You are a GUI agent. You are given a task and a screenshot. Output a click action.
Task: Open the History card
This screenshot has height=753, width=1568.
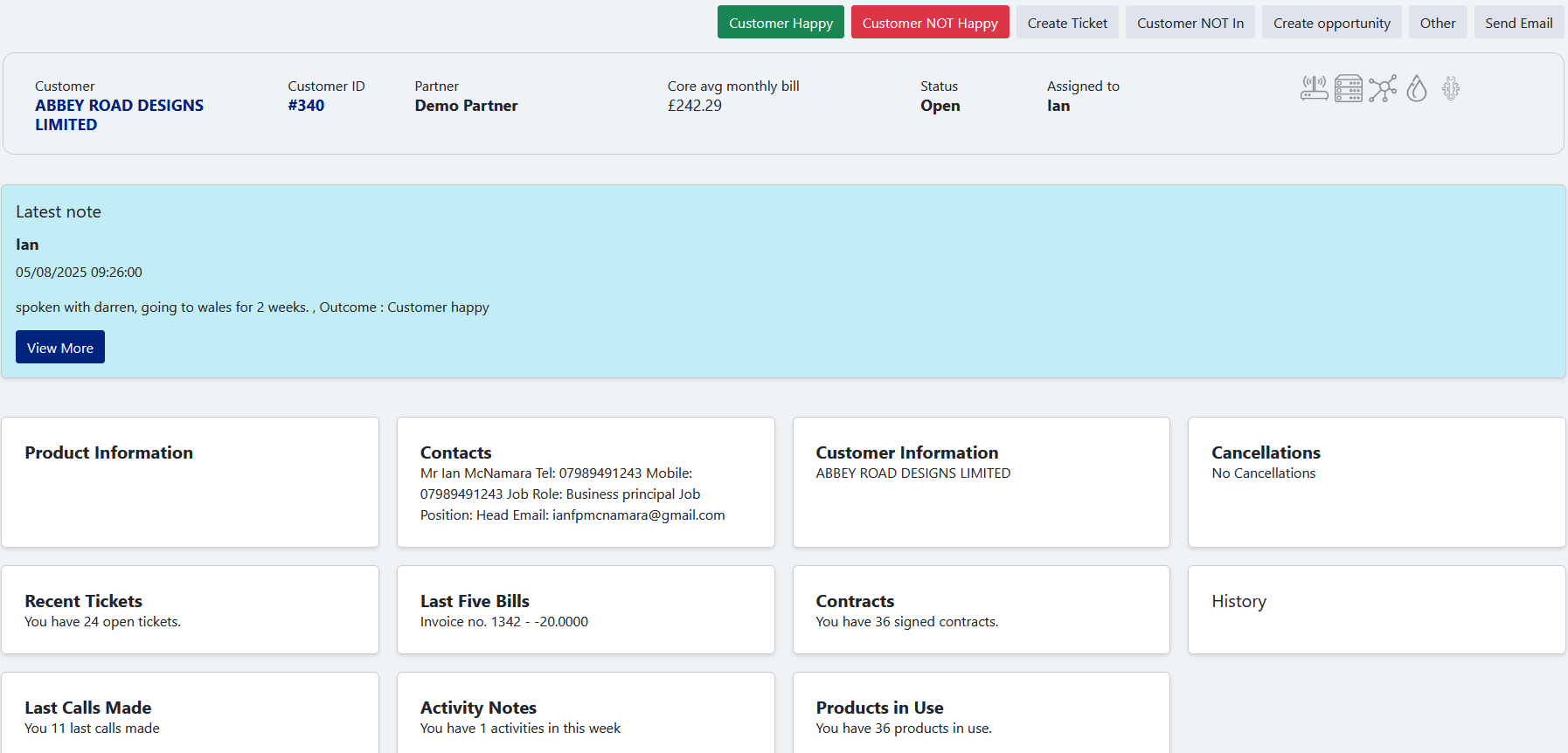[x=1376, y=610]
